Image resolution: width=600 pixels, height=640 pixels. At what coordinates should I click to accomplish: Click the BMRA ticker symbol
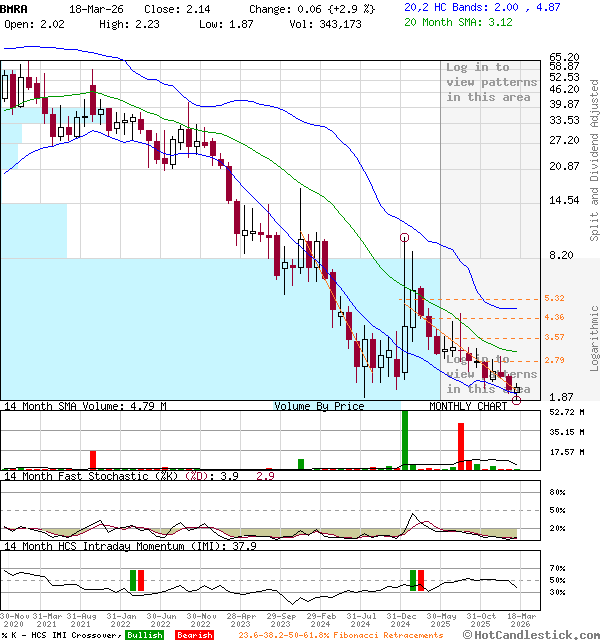14,6
